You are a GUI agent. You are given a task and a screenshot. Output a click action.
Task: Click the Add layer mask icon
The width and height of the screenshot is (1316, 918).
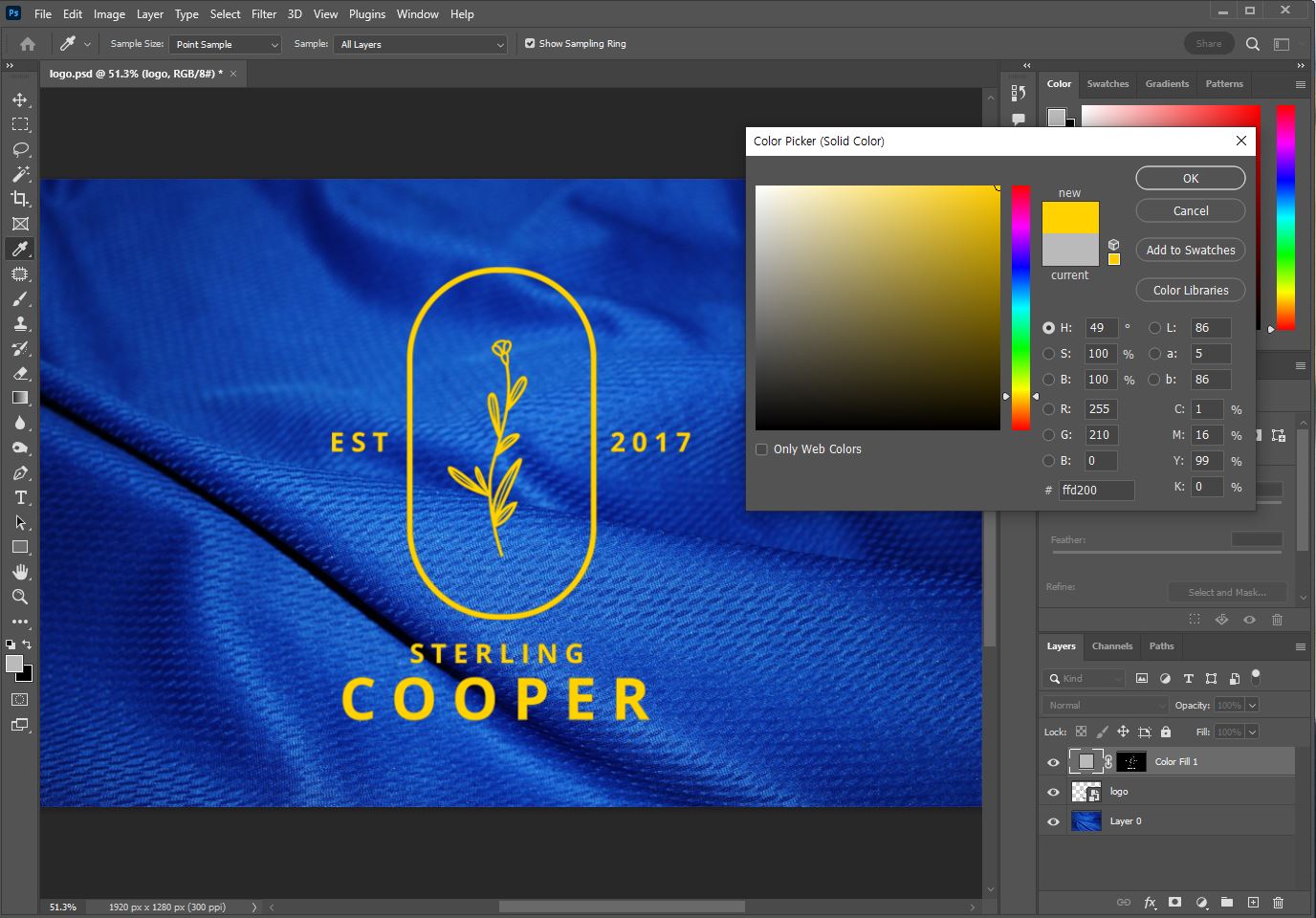click(x=1175, y=902)
